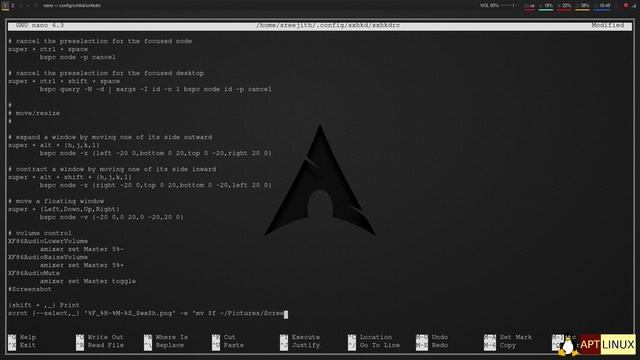Click the Cut shortcut in nano footer
The height and width of the screenshot is (360, 640).
pos(224,337)
